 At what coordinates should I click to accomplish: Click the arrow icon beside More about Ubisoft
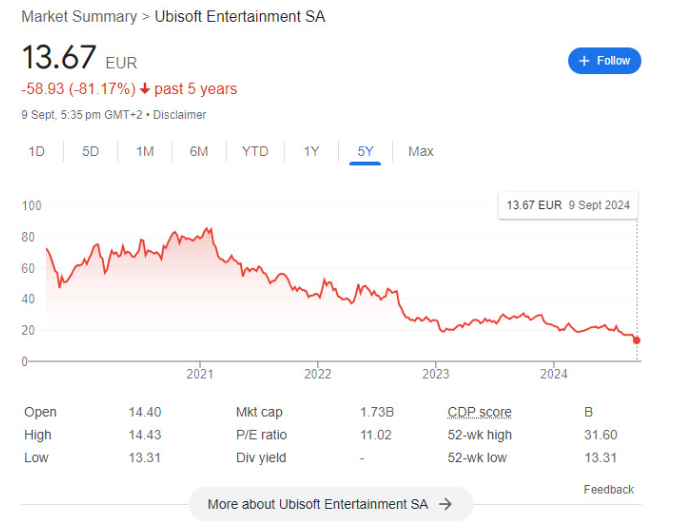[446, 504]
